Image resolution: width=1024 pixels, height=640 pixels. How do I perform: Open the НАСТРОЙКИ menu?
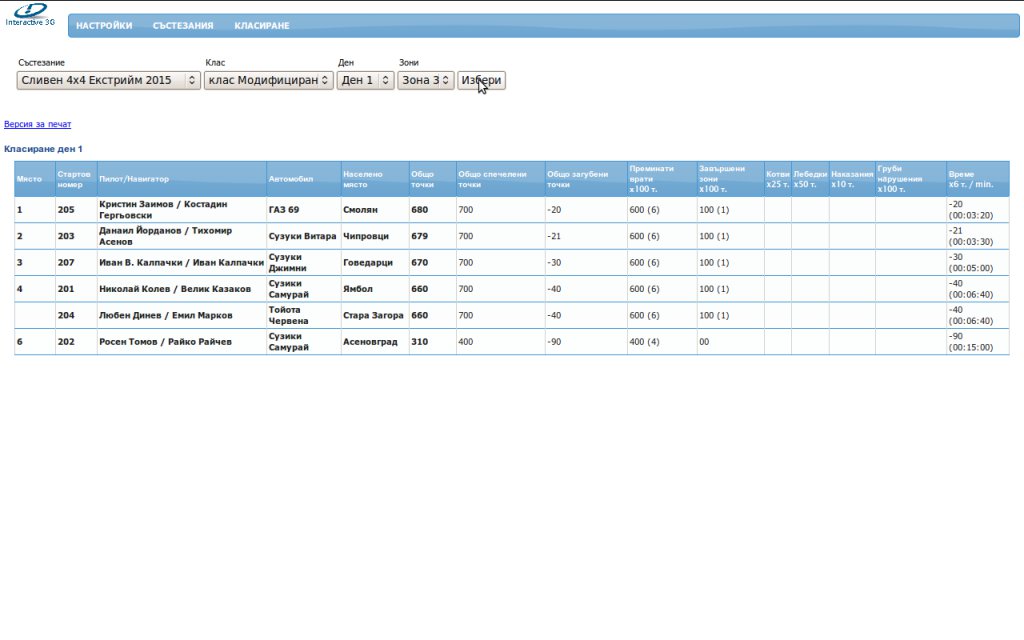coord(104,25)
